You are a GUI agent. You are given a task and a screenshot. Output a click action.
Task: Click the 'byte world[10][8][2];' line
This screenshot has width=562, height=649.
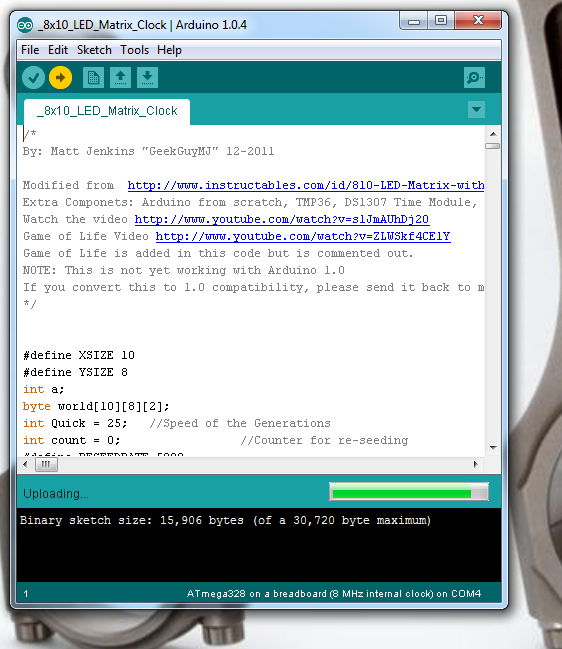[96, 406]
